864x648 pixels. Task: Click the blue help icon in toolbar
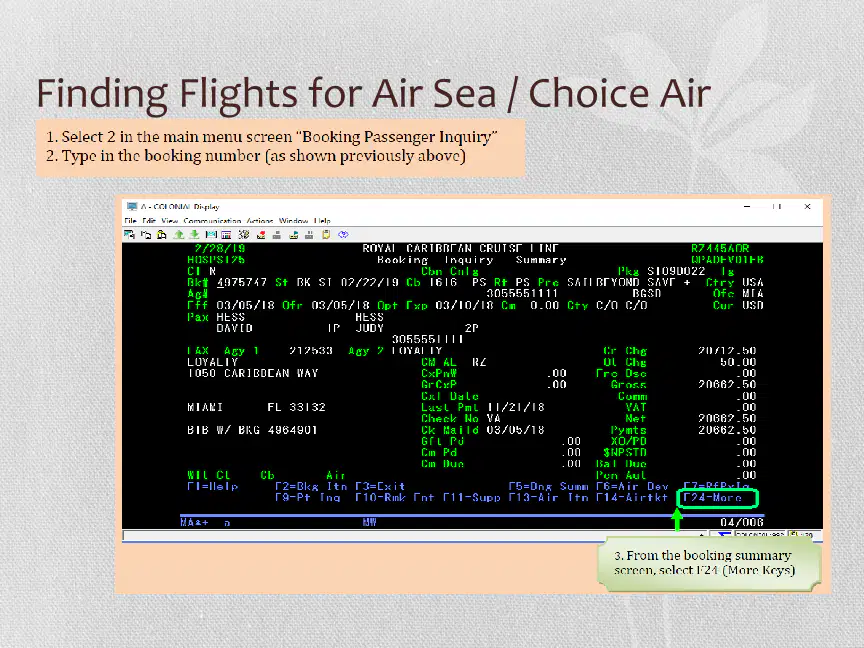click(x=343, y=235)
